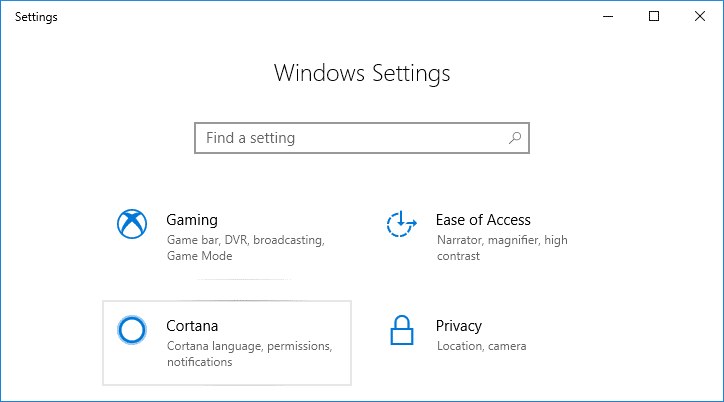Click the magnifier icon in search box
Image resolution: width=724 pixels, height=402 pixels.
[514, 138]
